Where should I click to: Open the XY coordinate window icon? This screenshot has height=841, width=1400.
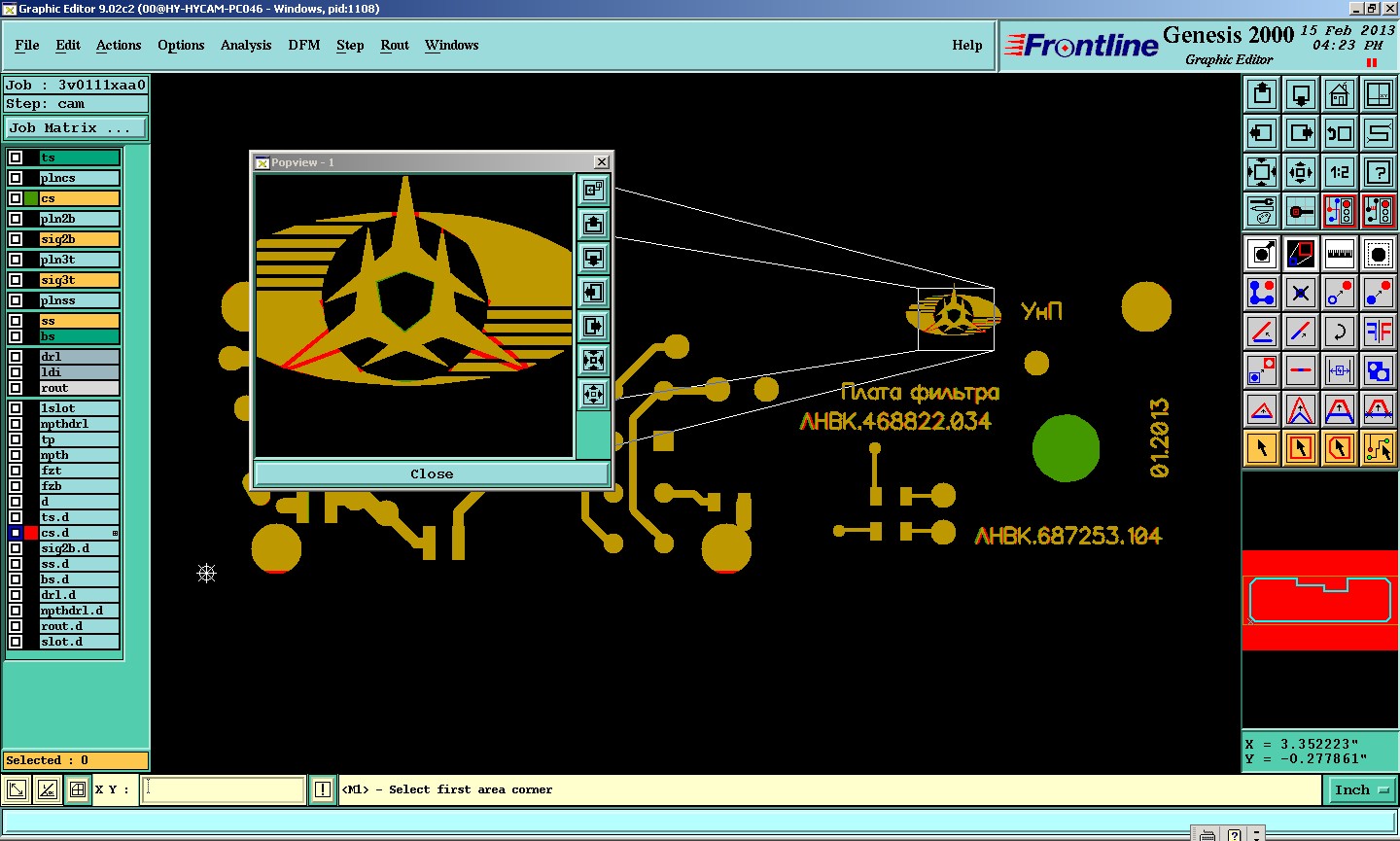(x=1379, y=94)
